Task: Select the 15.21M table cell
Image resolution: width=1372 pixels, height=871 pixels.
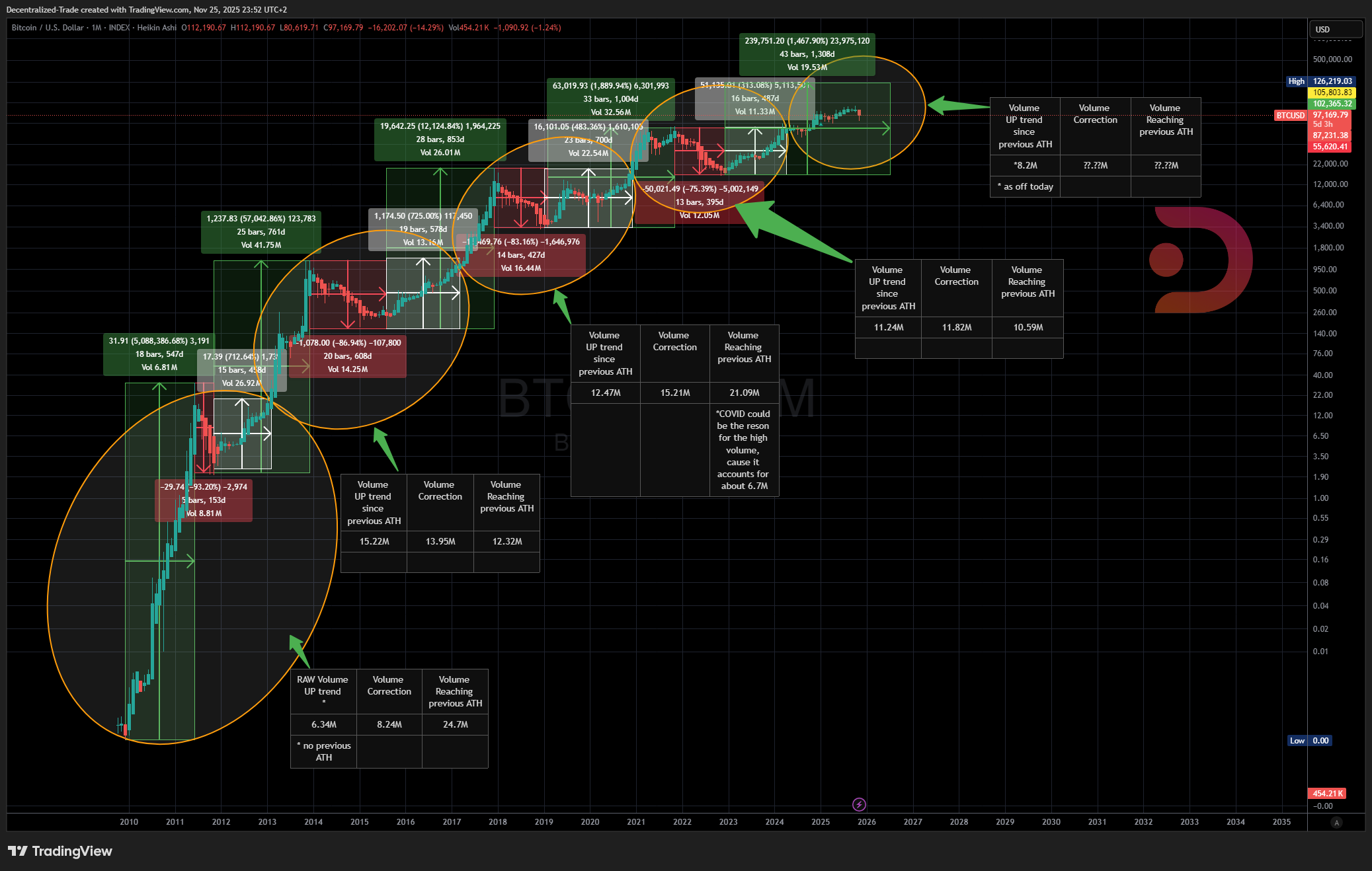Action: point(675,393)
